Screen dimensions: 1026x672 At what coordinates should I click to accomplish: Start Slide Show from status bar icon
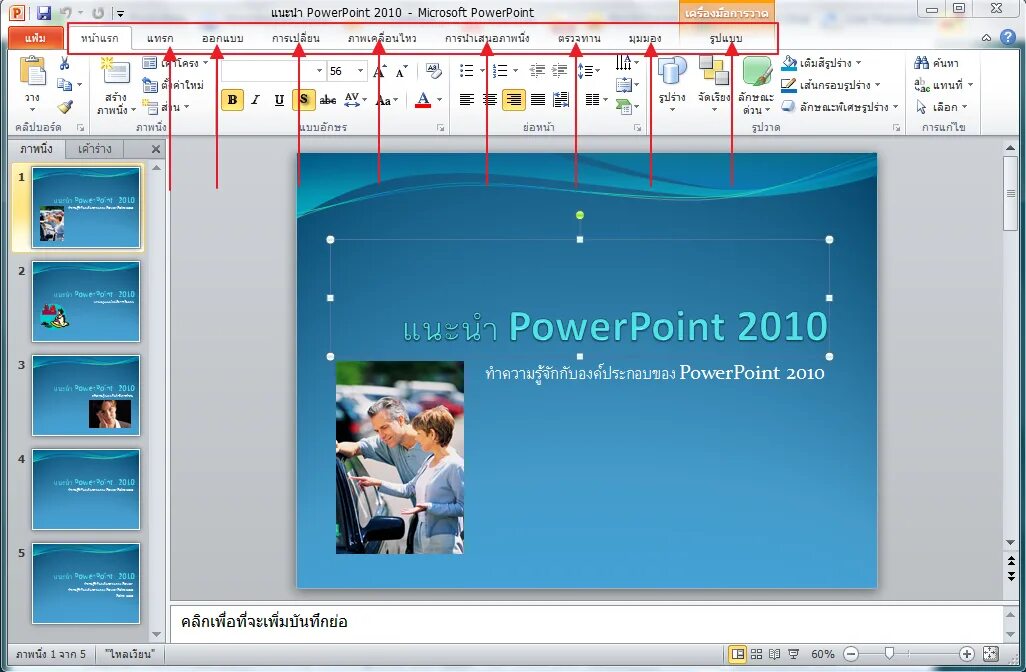point(794,654)
